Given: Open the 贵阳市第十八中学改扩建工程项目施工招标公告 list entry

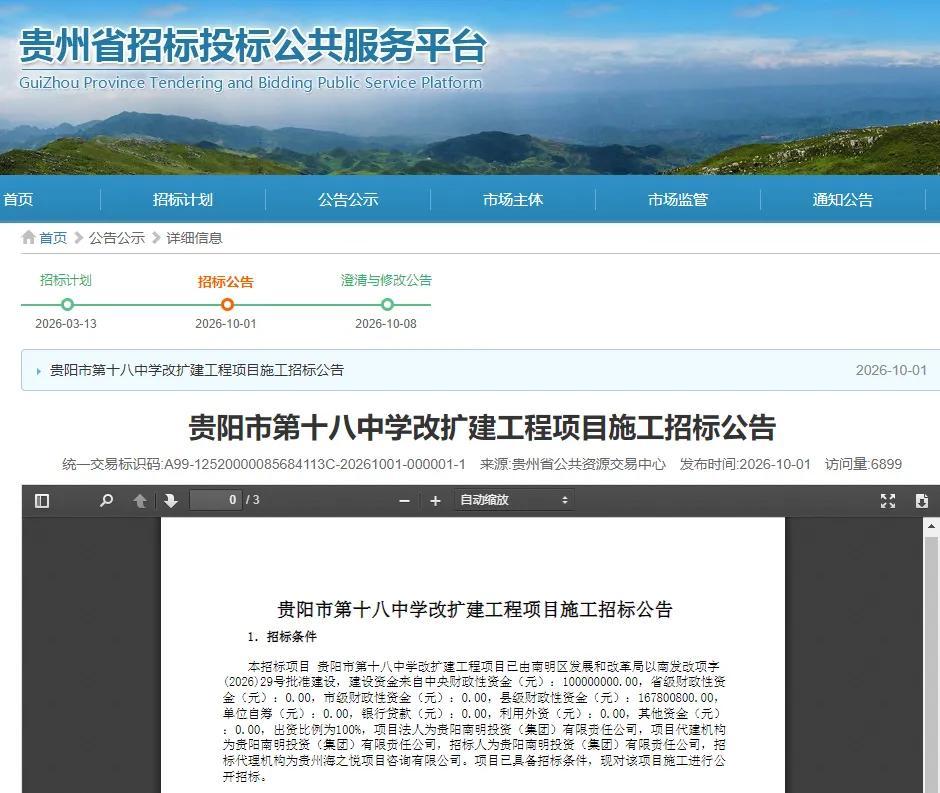Looking at the screenshot, I should (197, 370).
